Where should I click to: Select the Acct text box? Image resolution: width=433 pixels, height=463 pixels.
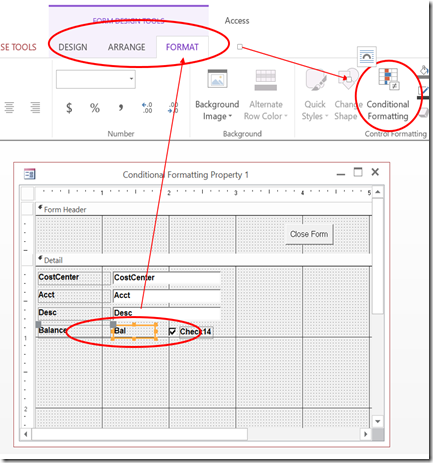pos(167,295)
